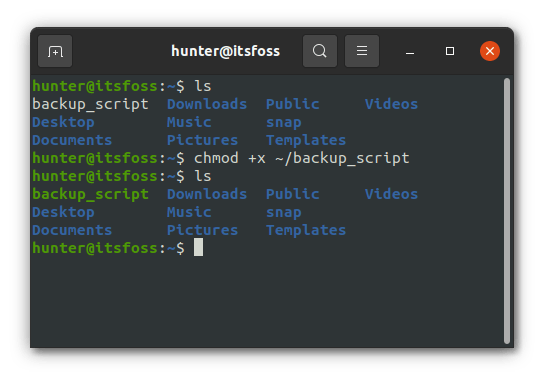Close the terminal window
548x385 pixels.
pos(490,51)
